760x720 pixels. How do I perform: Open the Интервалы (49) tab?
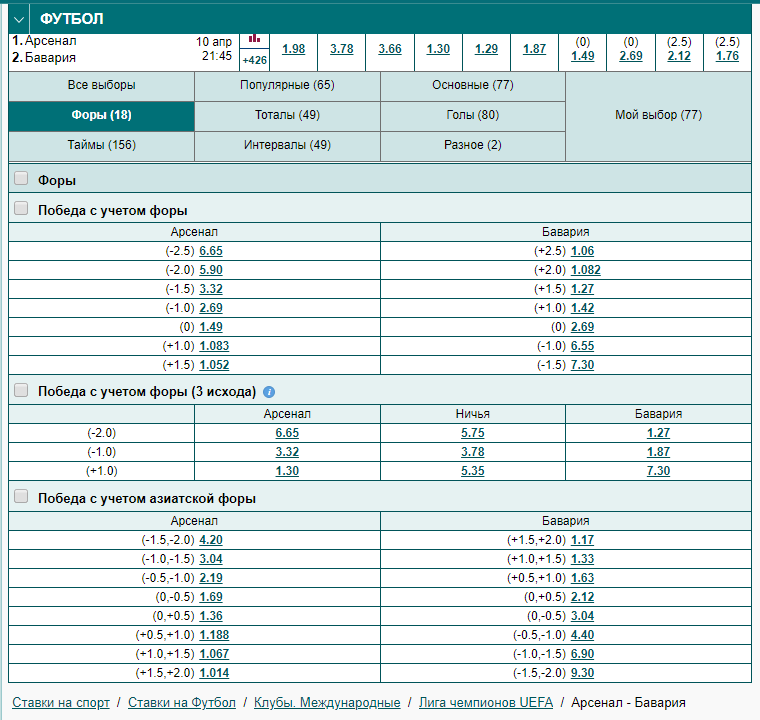287,145
